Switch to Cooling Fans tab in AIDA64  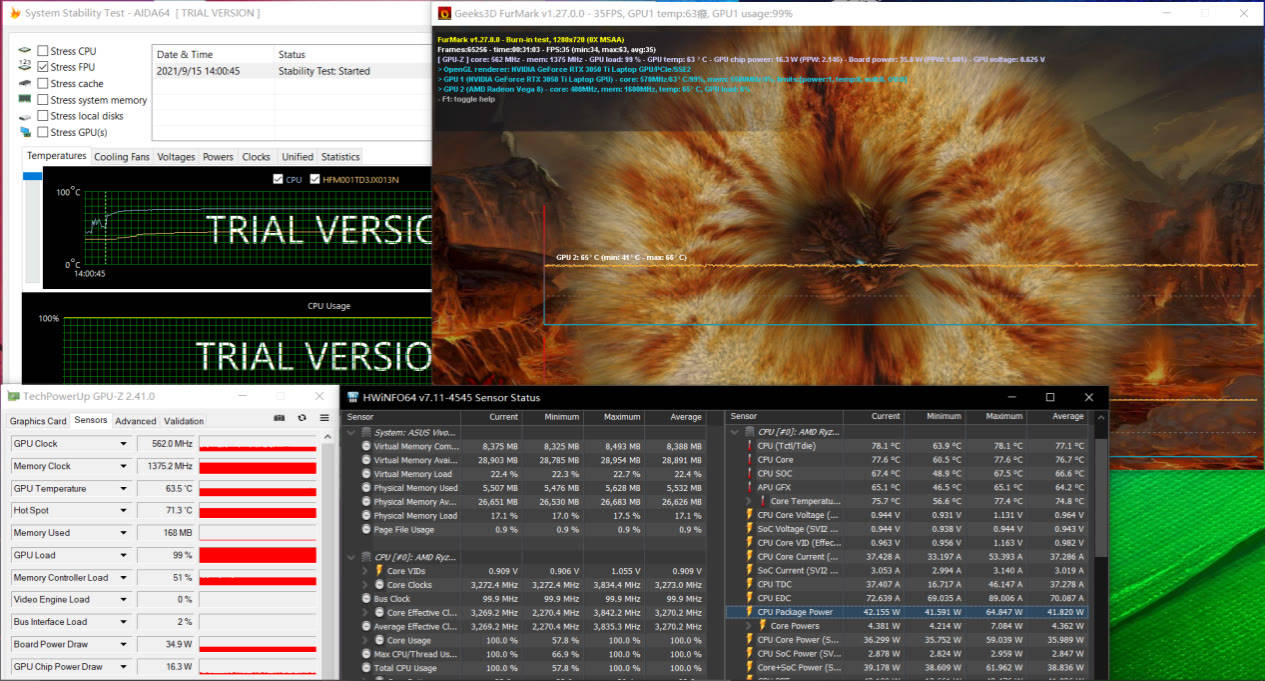pyautogui.click(x=122, y=157)
